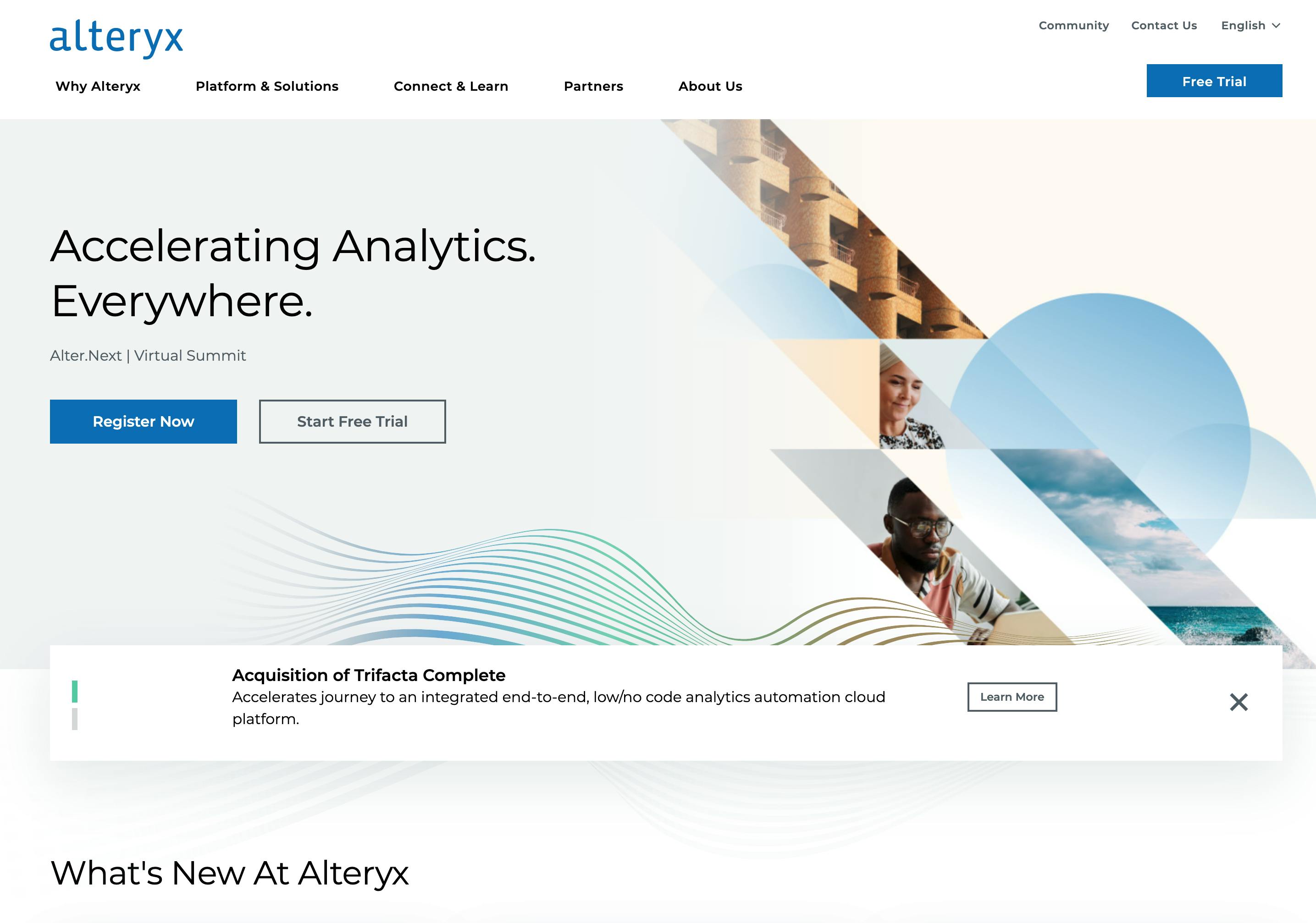Toggle the banner notification visibility
Image resolution: width=1316 pixels, height=923 pixels.
pyautogui.click(x=1239, y=701)
